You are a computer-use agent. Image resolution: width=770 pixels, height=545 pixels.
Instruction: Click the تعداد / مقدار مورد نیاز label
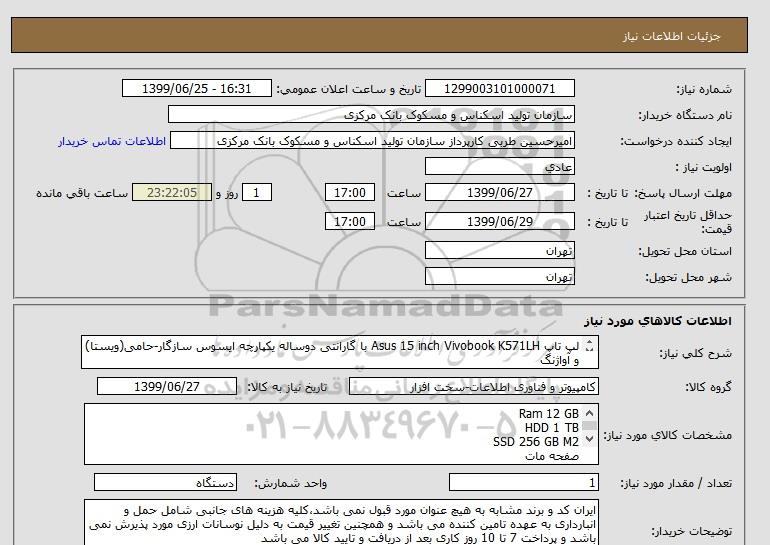coord(676,484)
